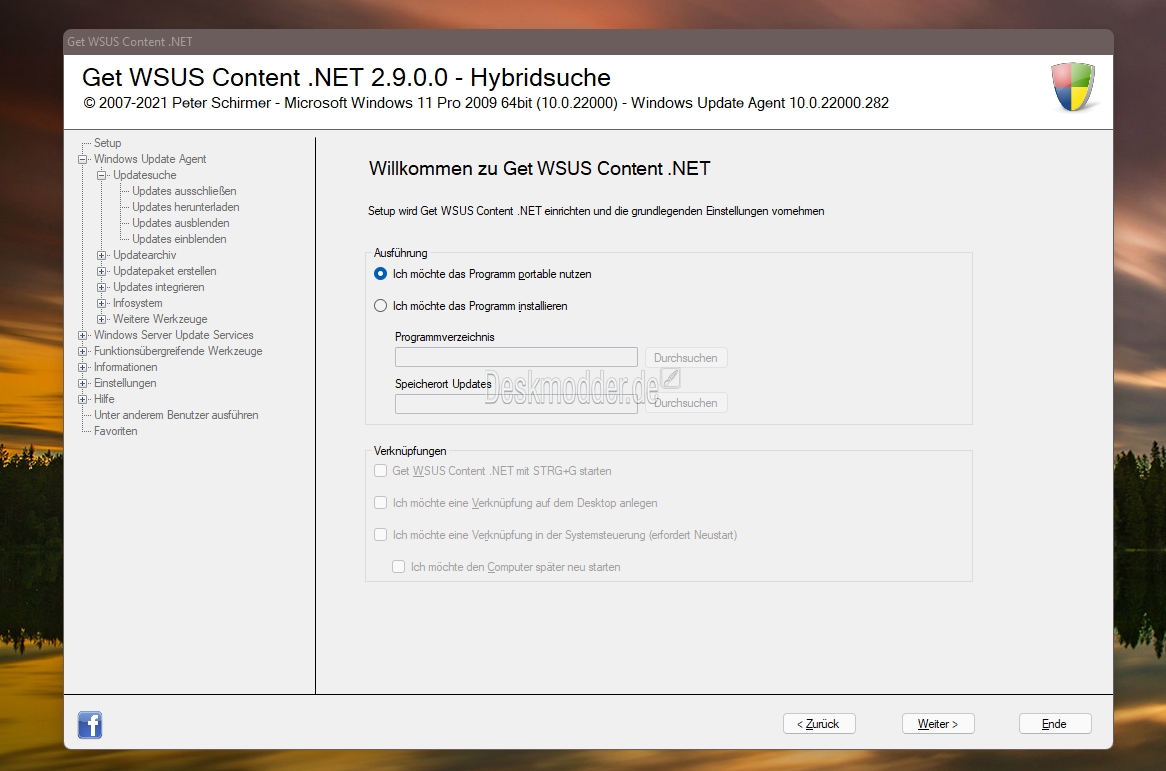Screen dimensions: 1166x771
Task: Select Updates einblenden tree entry
Action: tap(179, 239)
